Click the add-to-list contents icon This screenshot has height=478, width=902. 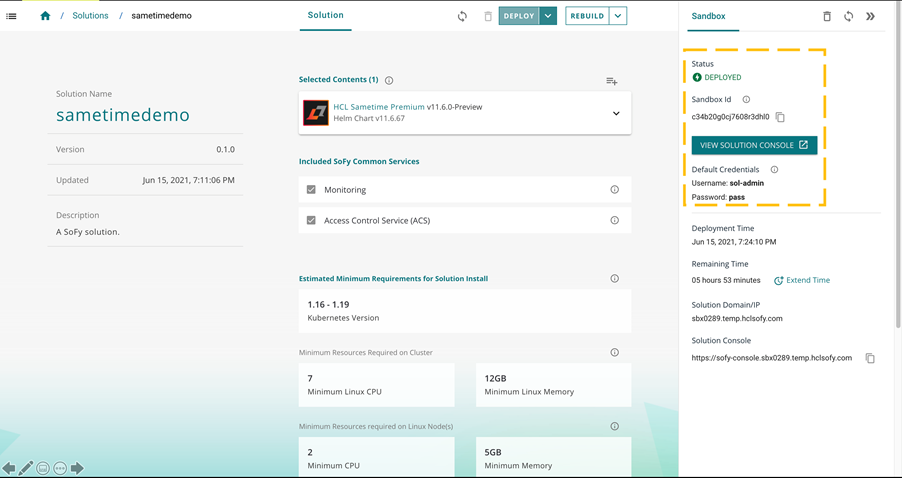tap(611, 81)
